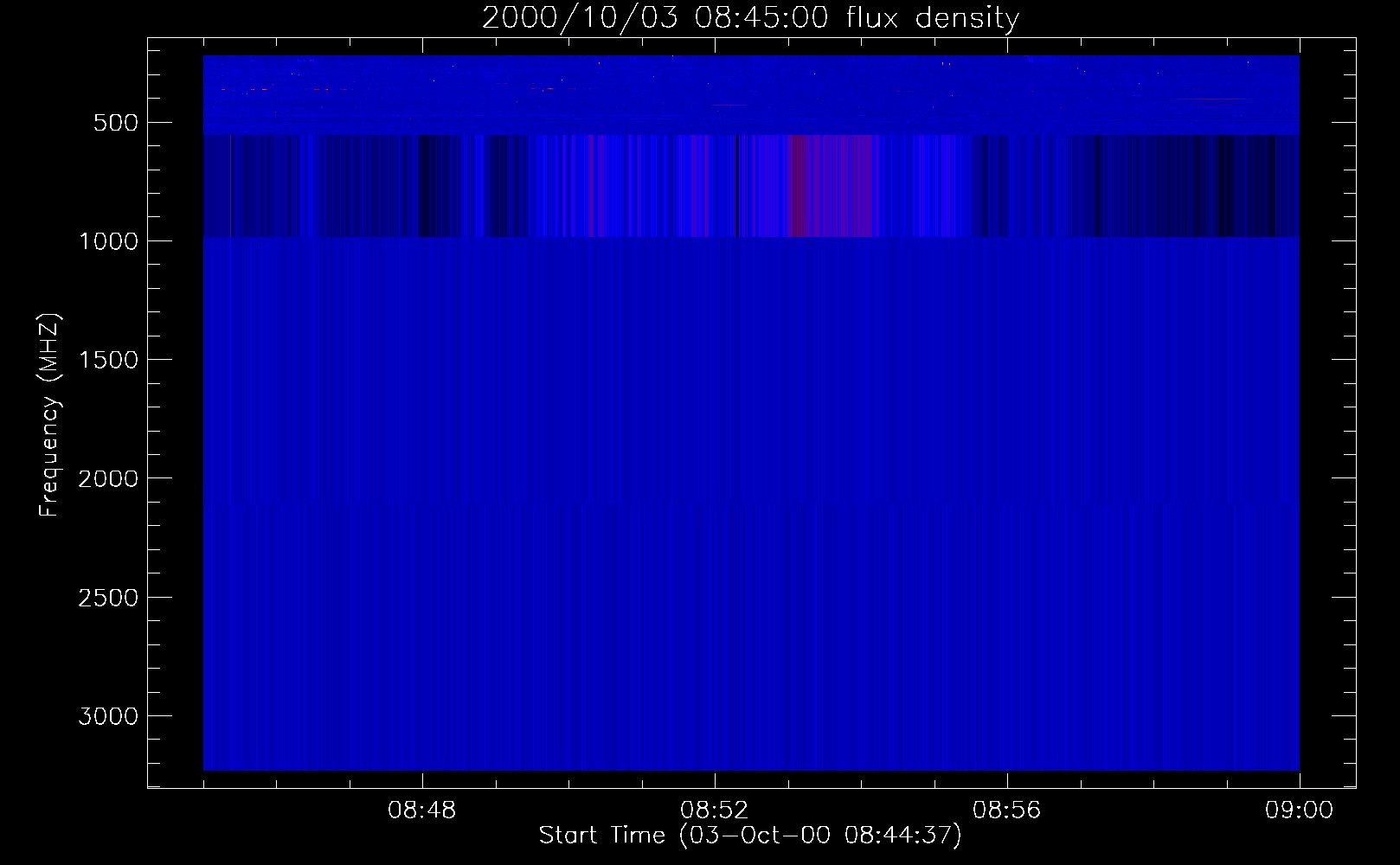Click the 1500 frequency tick label

click(108, 360)
